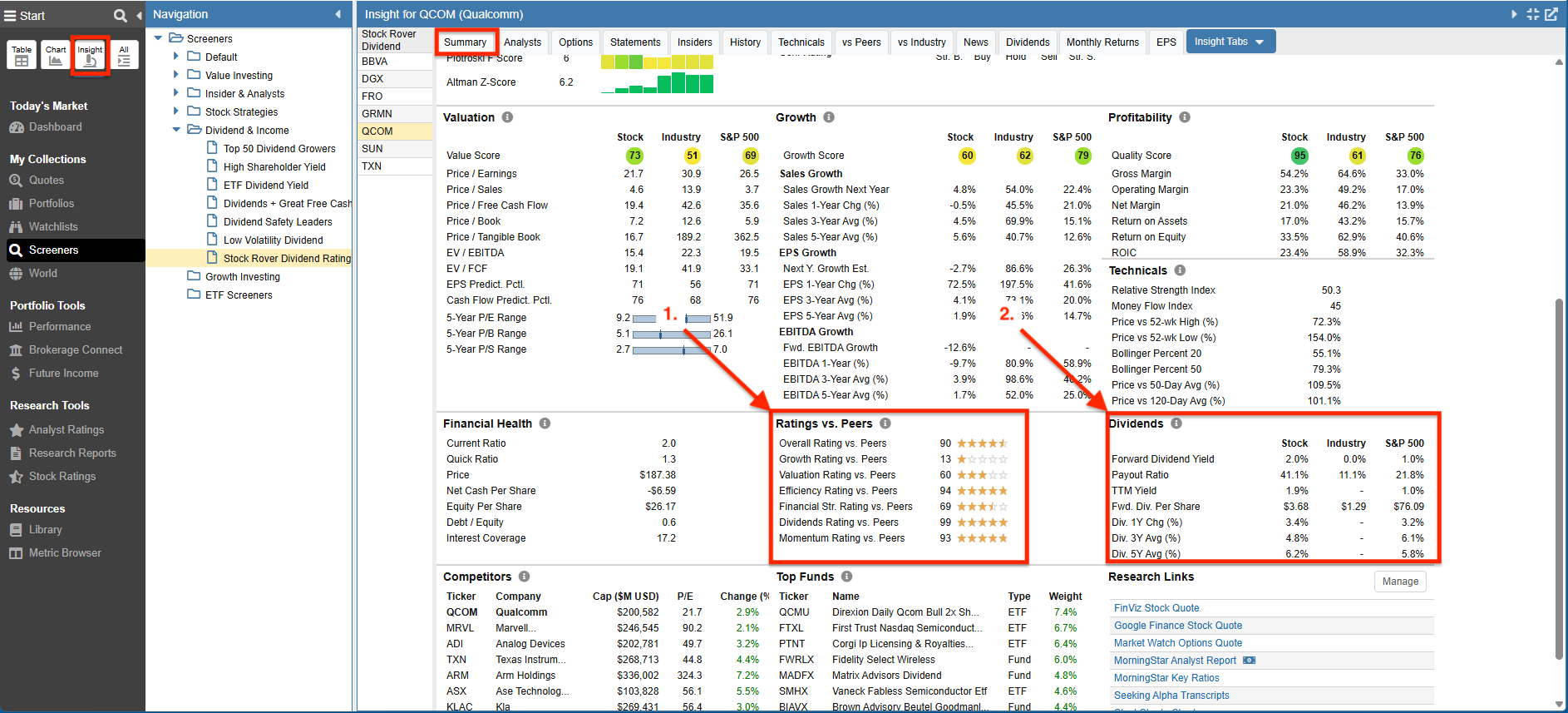
Task: Click the info icon beside Valuation
Action: click(507, 117)
